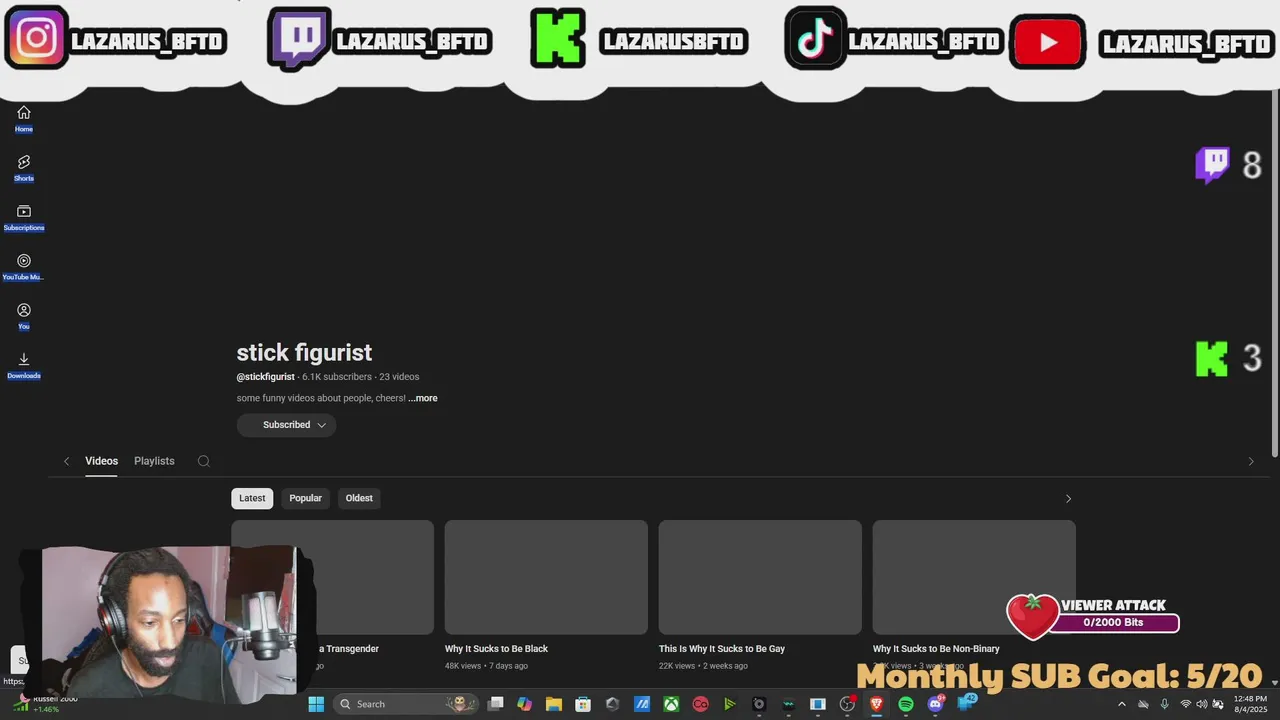Click thumbnail above the Non-Binary video title

point(974,577)
